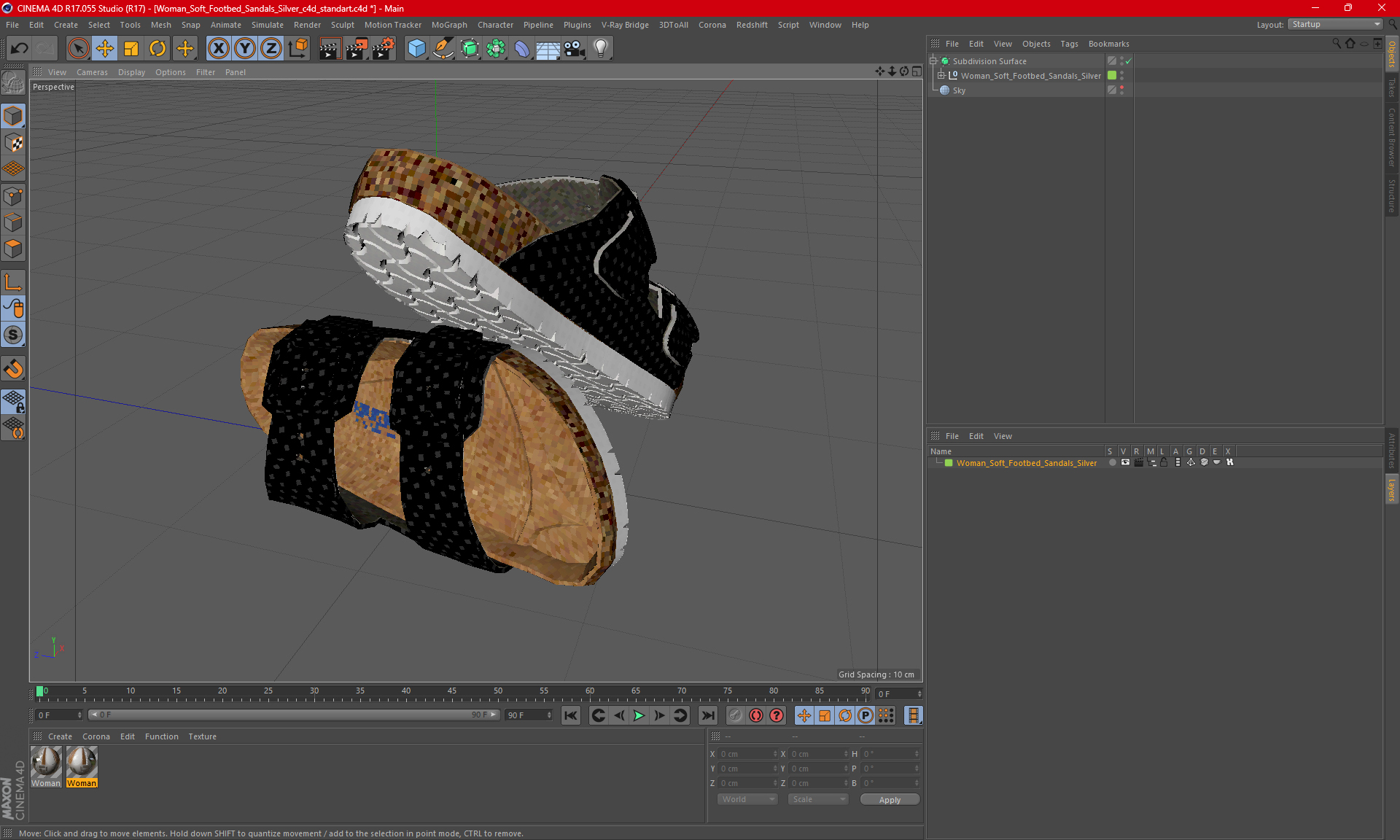Expand Woman_Soft_Footbed_Sandals_Silver object
This screenshot has width=1400, height=840.
(x=941, y=76)
